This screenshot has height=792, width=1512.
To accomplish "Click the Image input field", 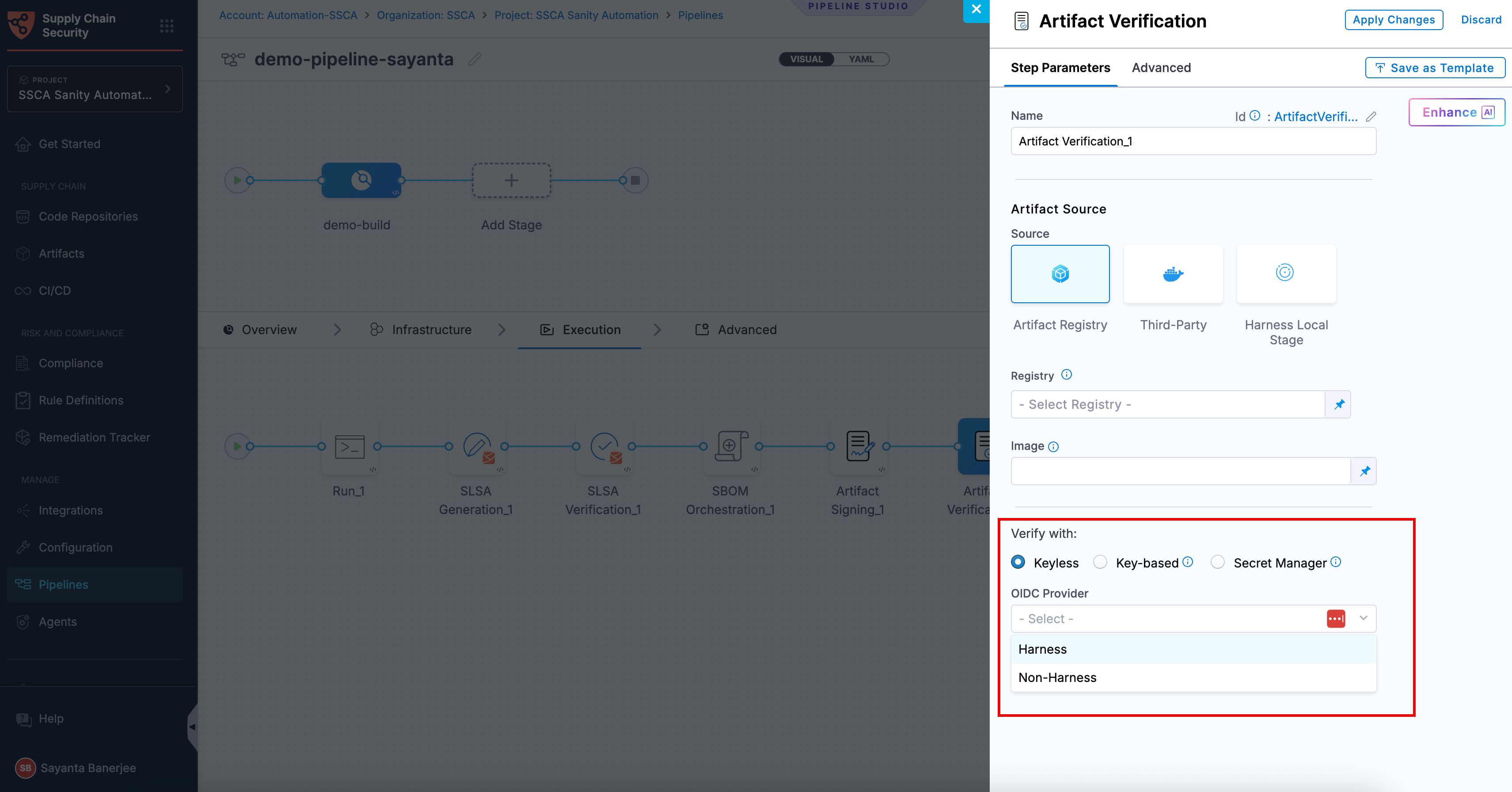I will [1180, 471].
